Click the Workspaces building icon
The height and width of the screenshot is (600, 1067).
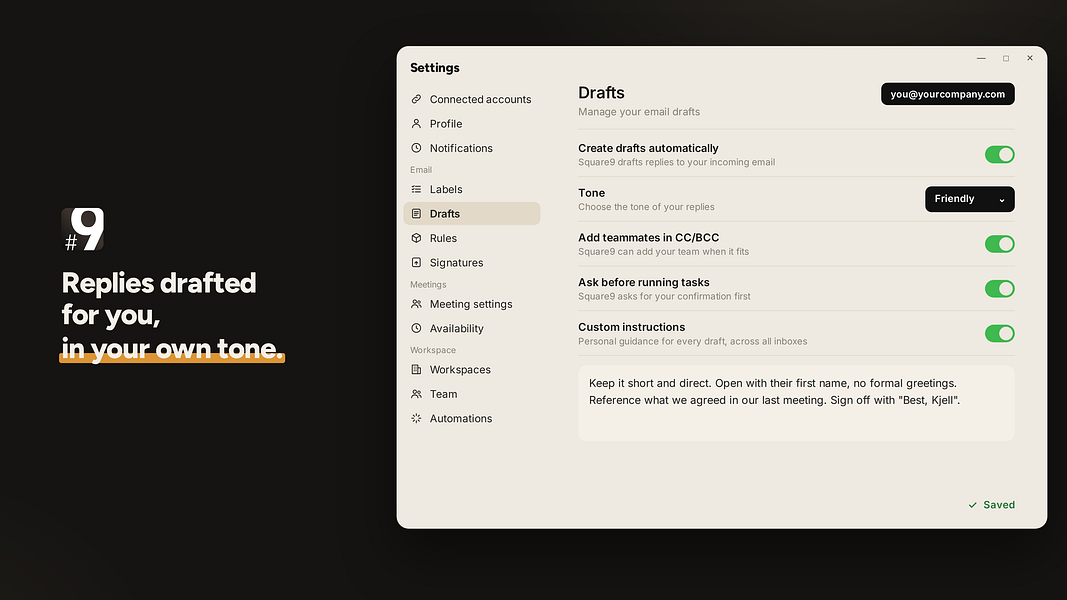(416, 369)
